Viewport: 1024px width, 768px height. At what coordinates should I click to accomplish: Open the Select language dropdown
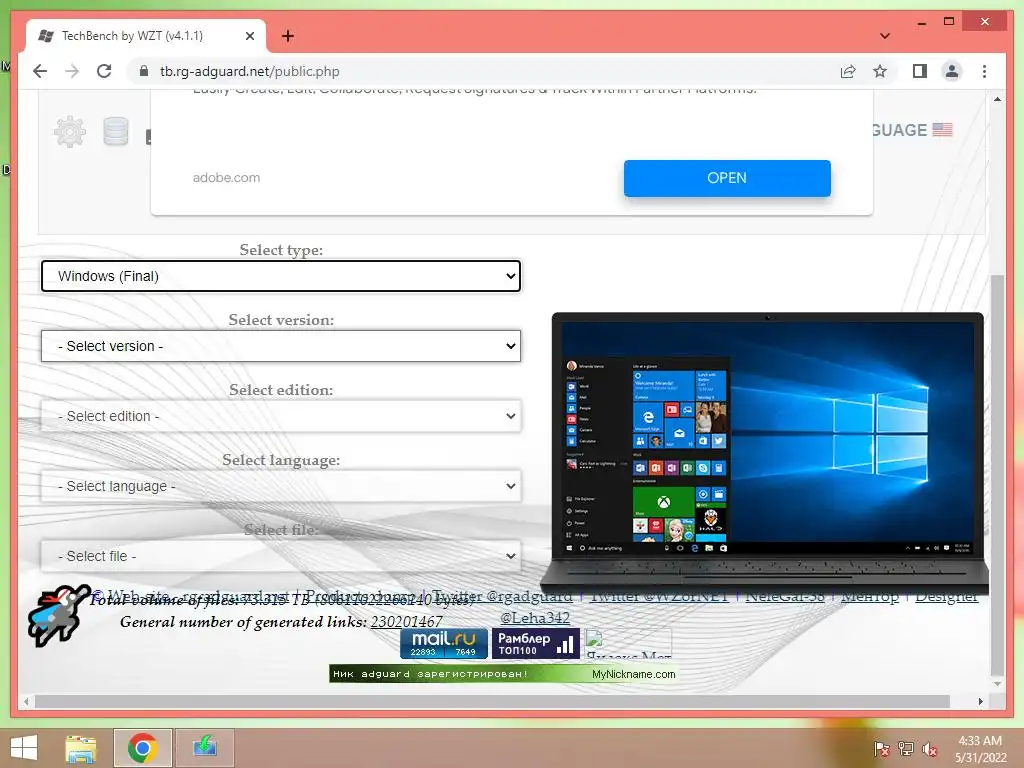point(281,486)
